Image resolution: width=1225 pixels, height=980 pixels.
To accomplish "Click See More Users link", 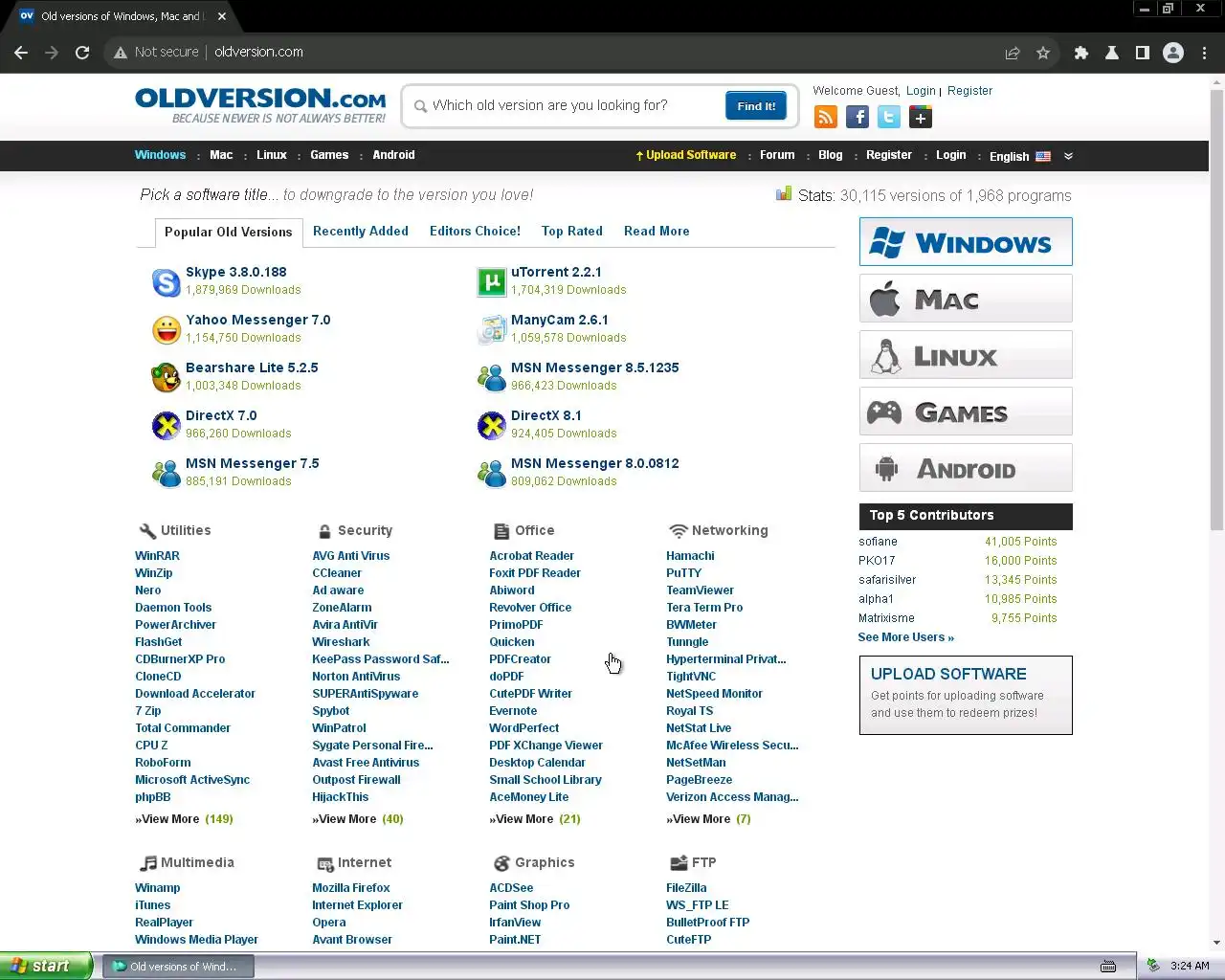I will 905,637.
